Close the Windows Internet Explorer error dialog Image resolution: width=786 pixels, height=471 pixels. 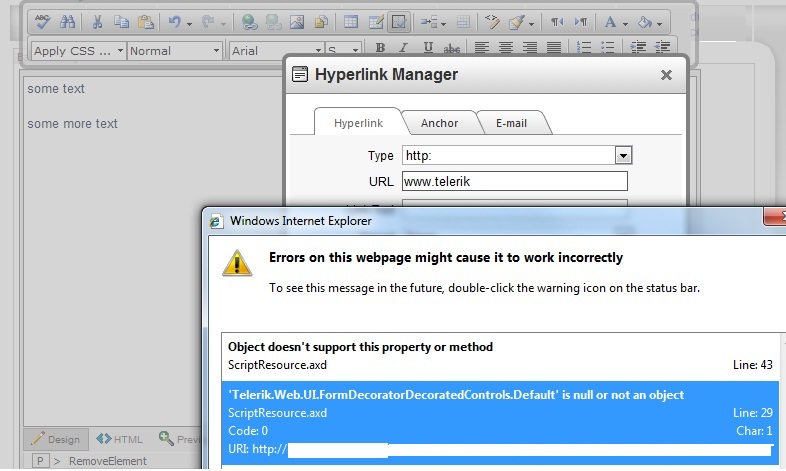[x=775, y=216]
